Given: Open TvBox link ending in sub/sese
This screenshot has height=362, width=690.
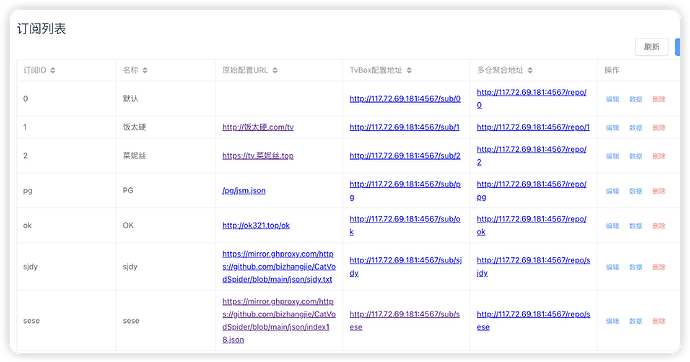Looking at the screenshot, I should pyautogui.click(x=405, y=321).
